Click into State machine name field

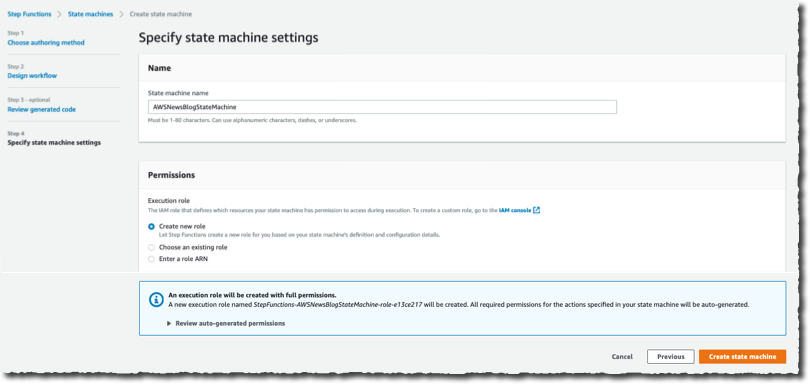click(x=382, y=106)
